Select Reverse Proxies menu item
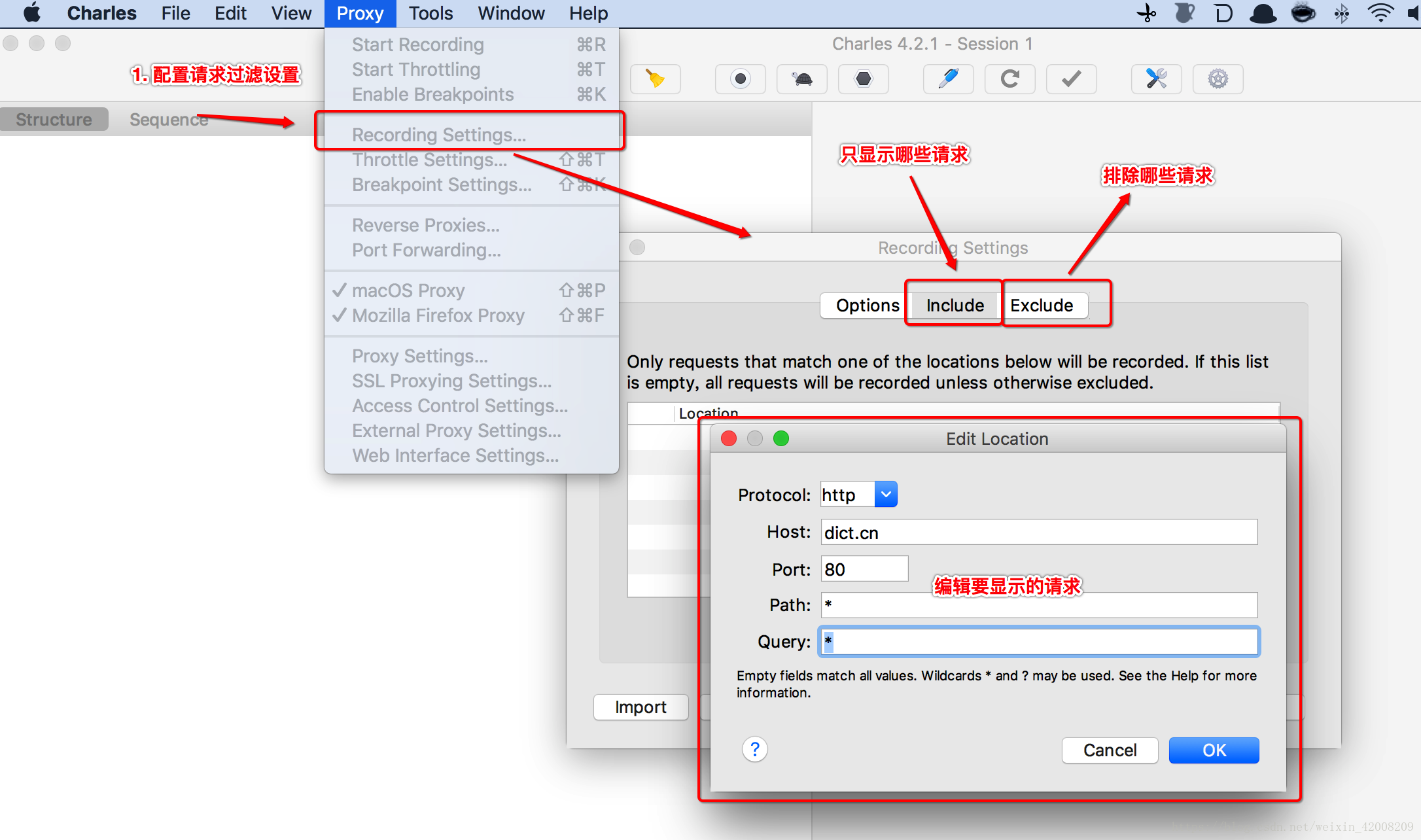The image size is (1421, 840). click(471, 224)
